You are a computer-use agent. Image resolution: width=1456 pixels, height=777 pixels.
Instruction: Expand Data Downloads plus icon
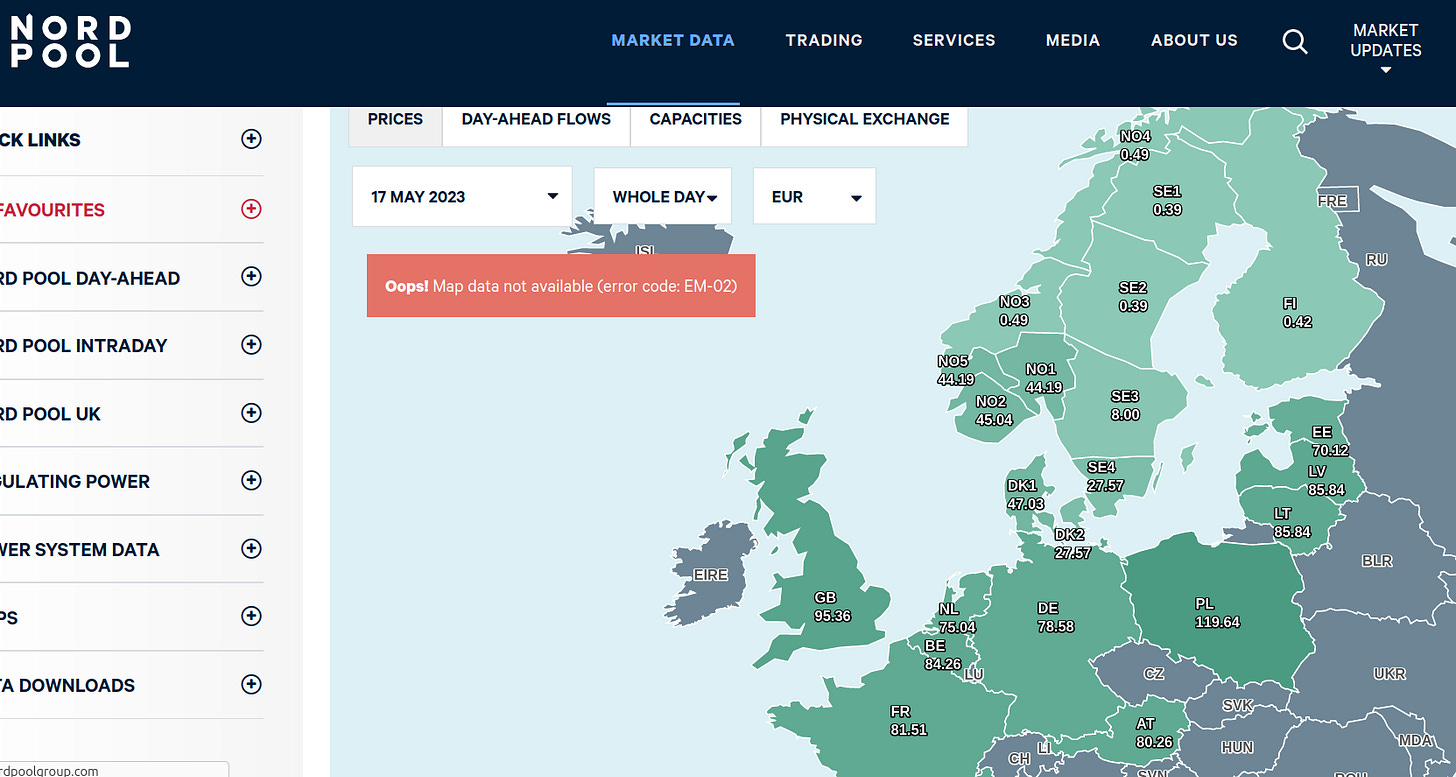coord(251,685)
